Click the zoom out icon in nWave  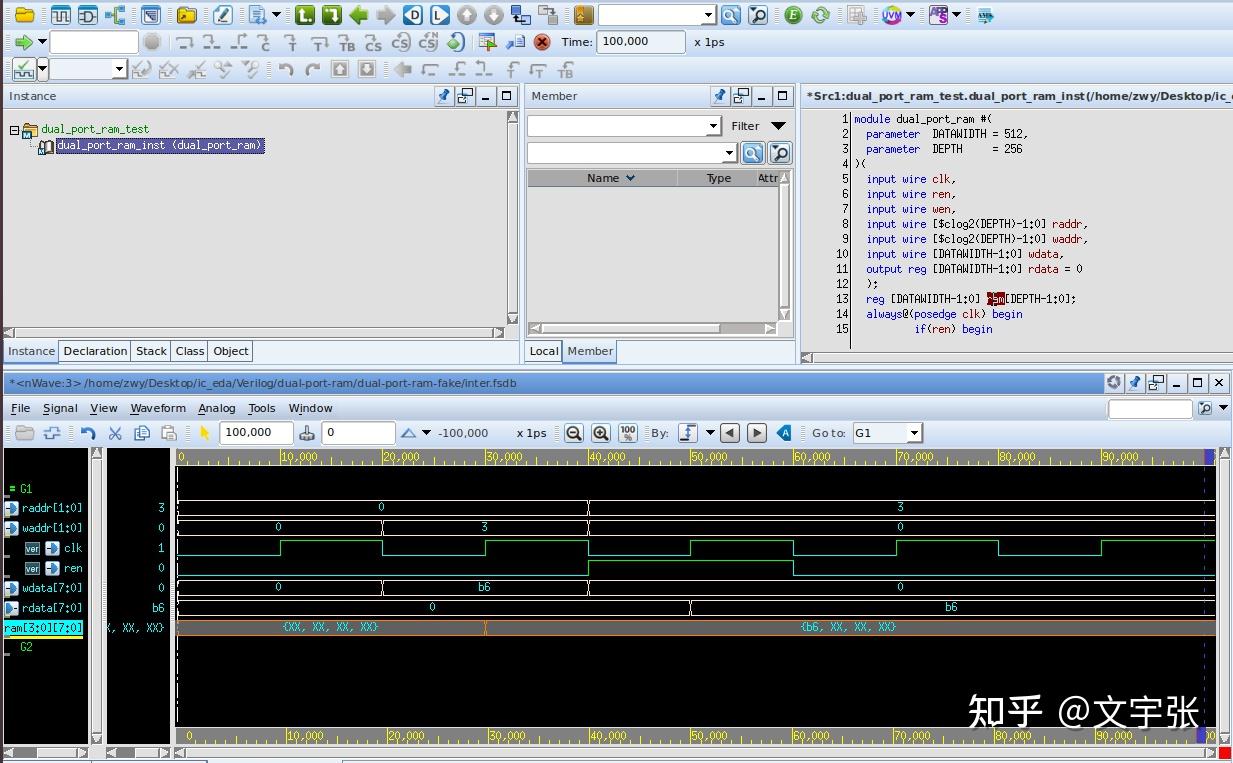[574, 433]
